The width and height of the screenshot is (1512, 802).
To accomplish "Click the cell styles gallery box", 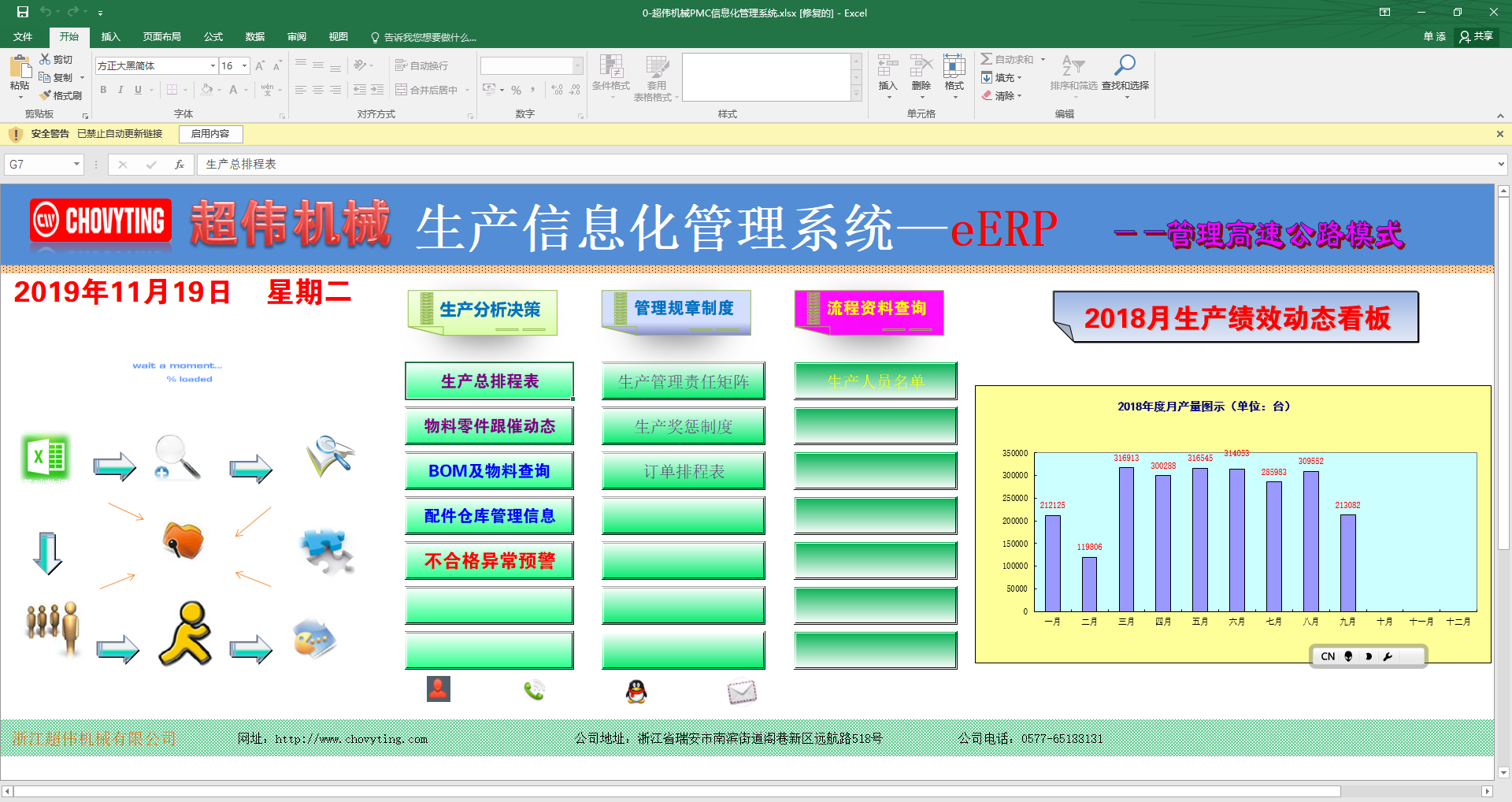I will pos(765,77).
